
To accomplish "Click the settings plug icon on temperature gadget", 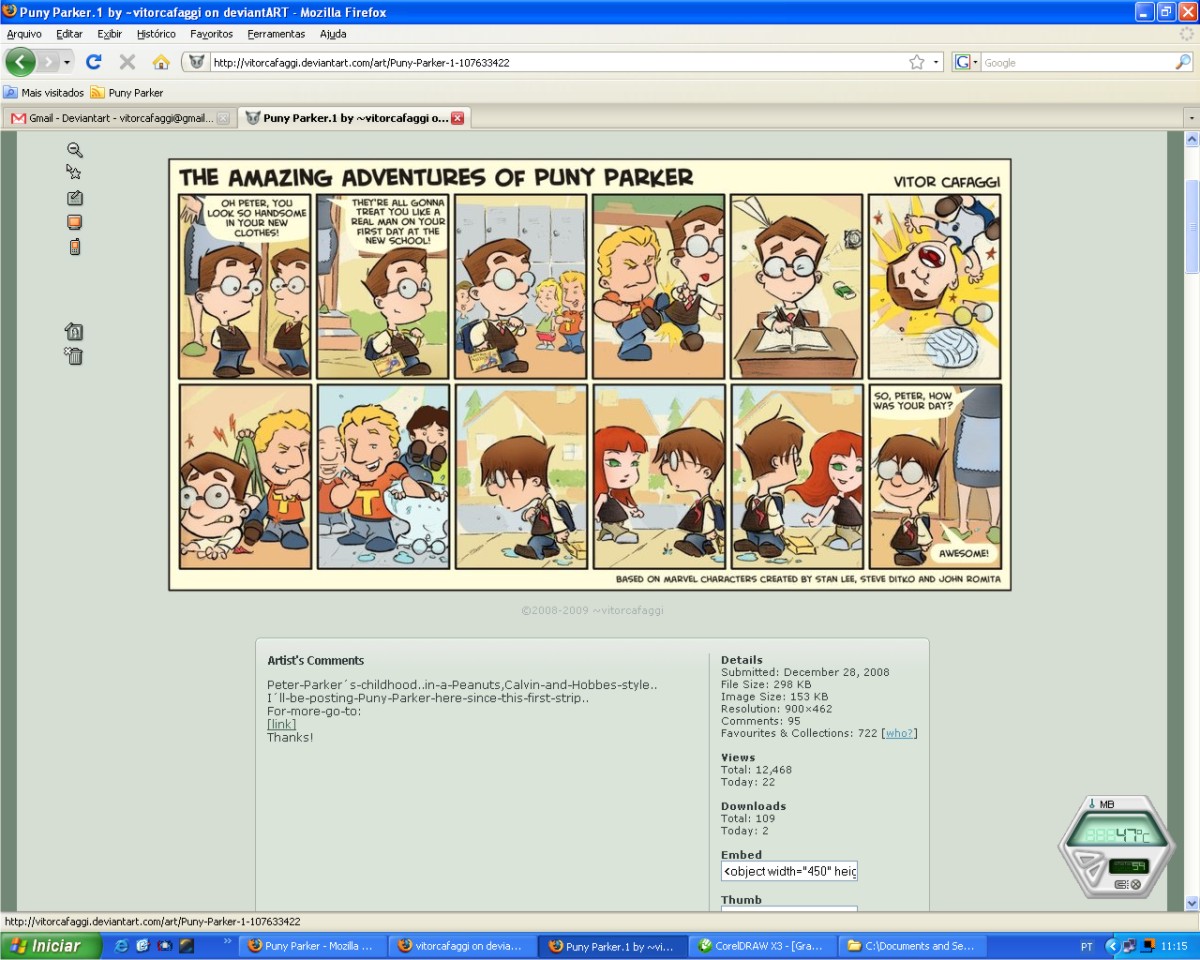I will 1121,884.
